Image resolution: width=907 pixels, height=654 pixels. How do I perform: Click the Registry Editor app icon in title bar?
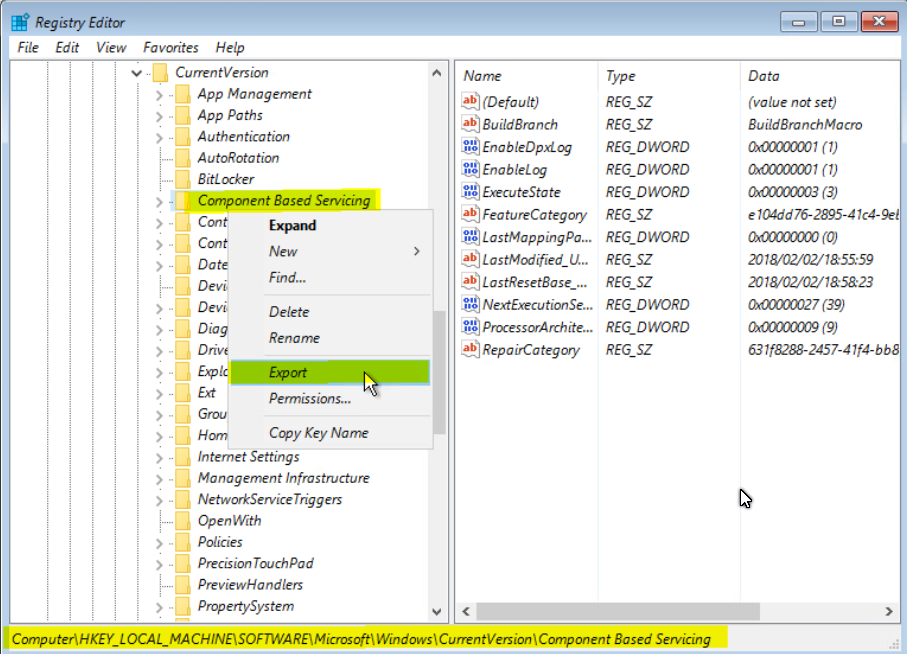point(20,22)
